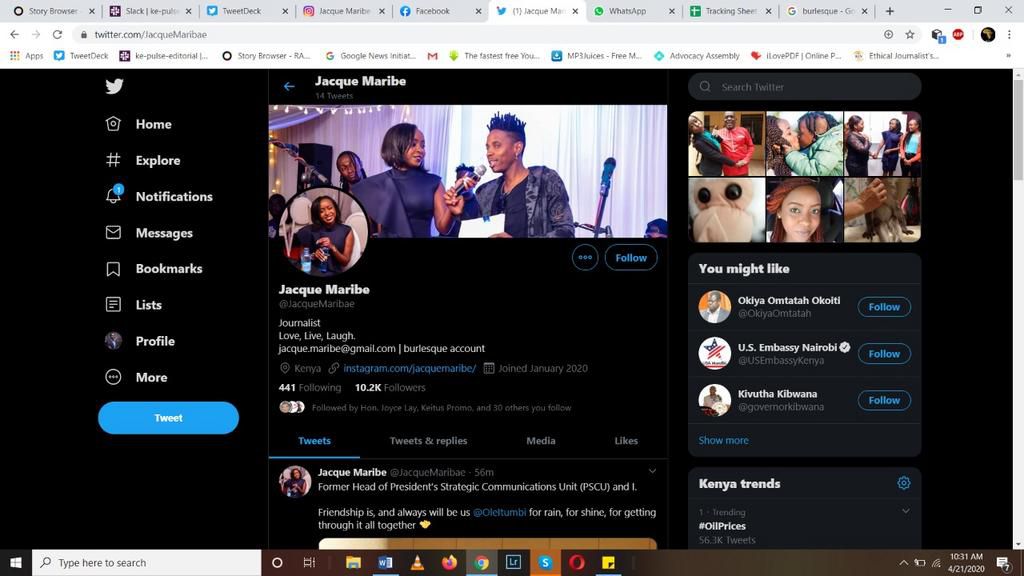Open Messages in the sidebar

(164, 232)
